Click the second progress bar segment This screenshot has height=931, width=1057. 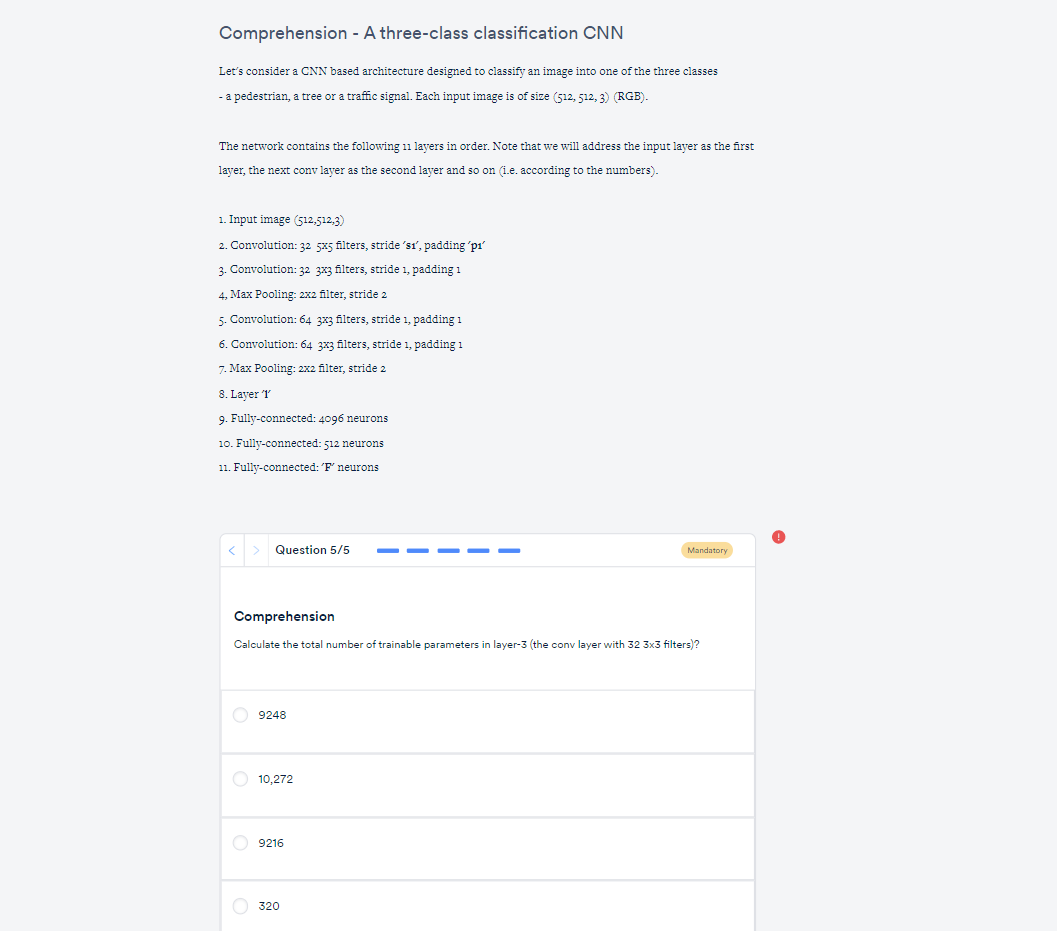point(418,550)
